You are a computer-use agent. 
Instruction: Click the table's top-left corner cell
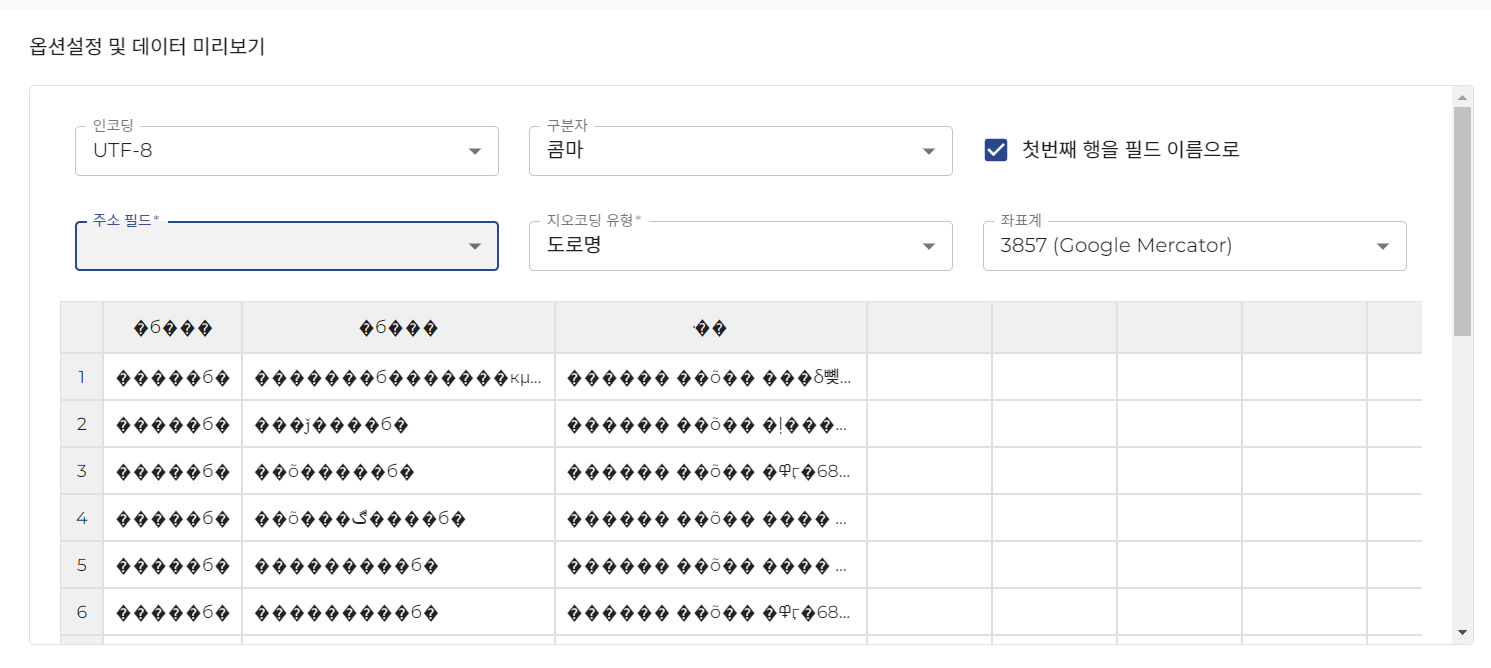[x=82, y=327]
